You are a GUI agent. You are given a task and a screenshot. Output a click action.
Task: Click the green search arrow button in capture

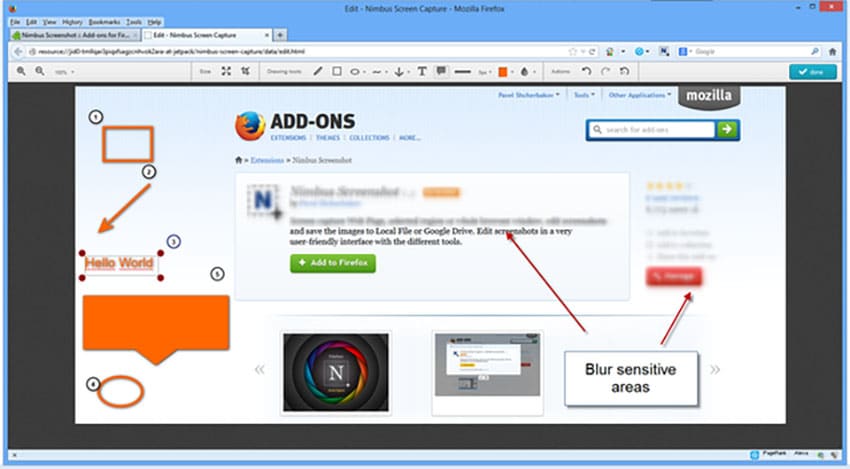coord(727,130)
